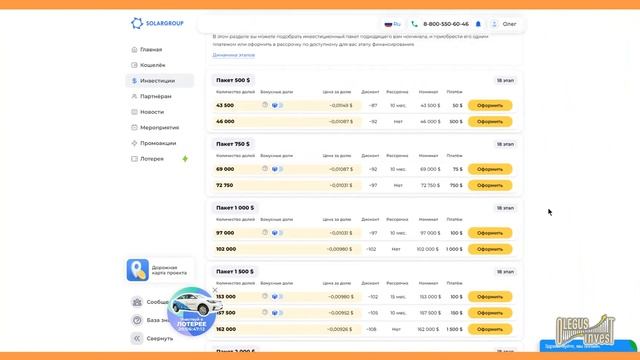Click the 102 000 share count cell
The width and height of the screenshot is (640, 360).
click(226, 249)
